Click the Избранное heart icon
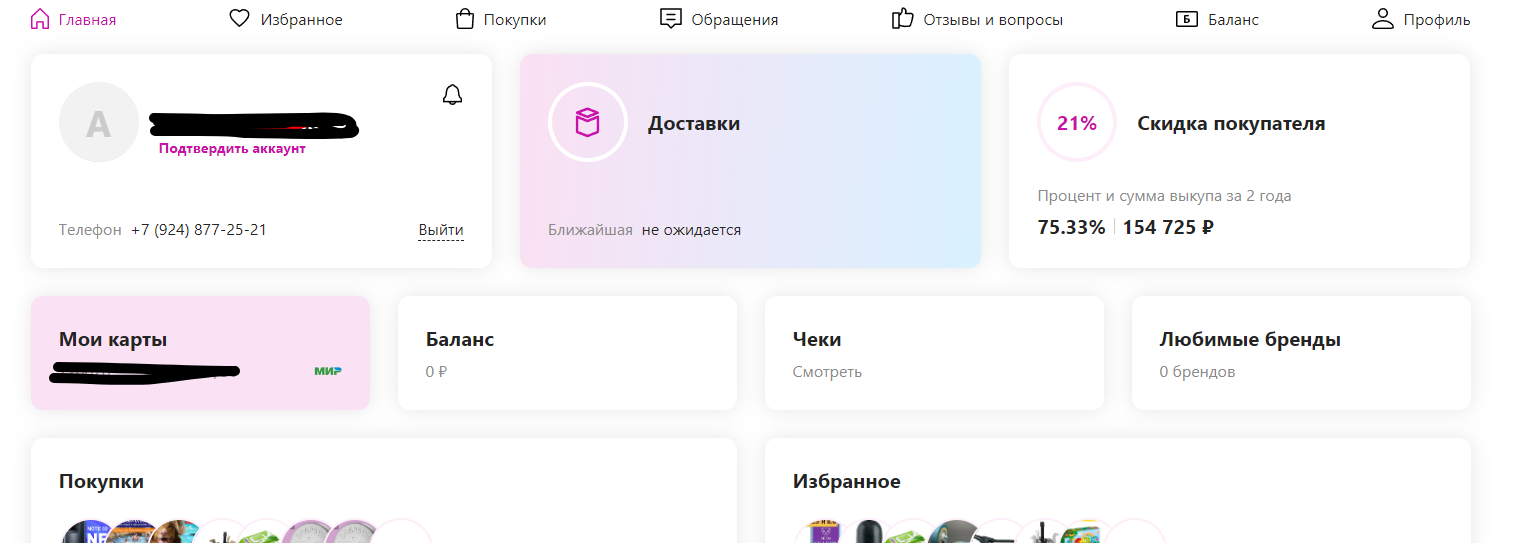Viewport: 1515px width, 543px height. 239,19
